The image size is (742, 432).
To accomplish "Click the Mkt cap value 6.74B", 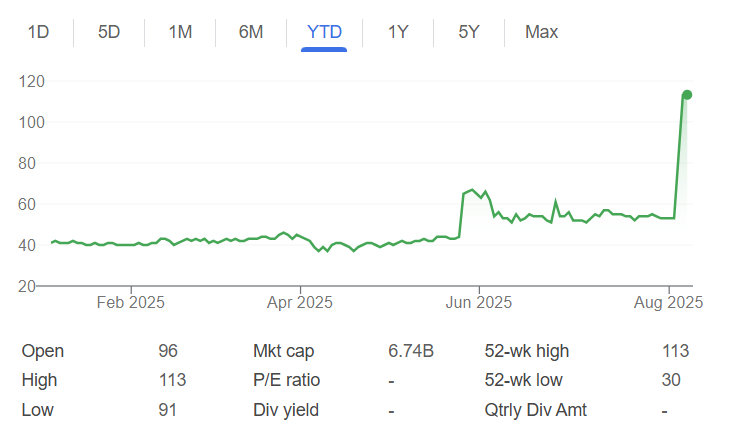I will coord(411,351).
